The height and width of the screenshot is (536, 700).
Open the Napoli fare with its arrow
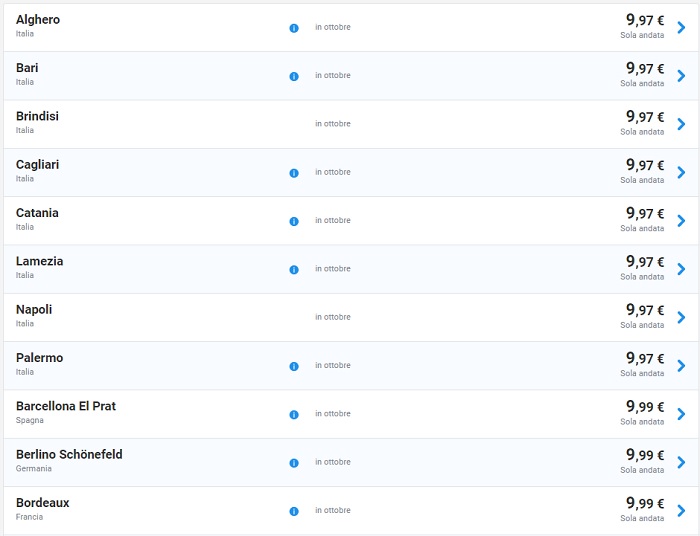(x=681, y=317)
